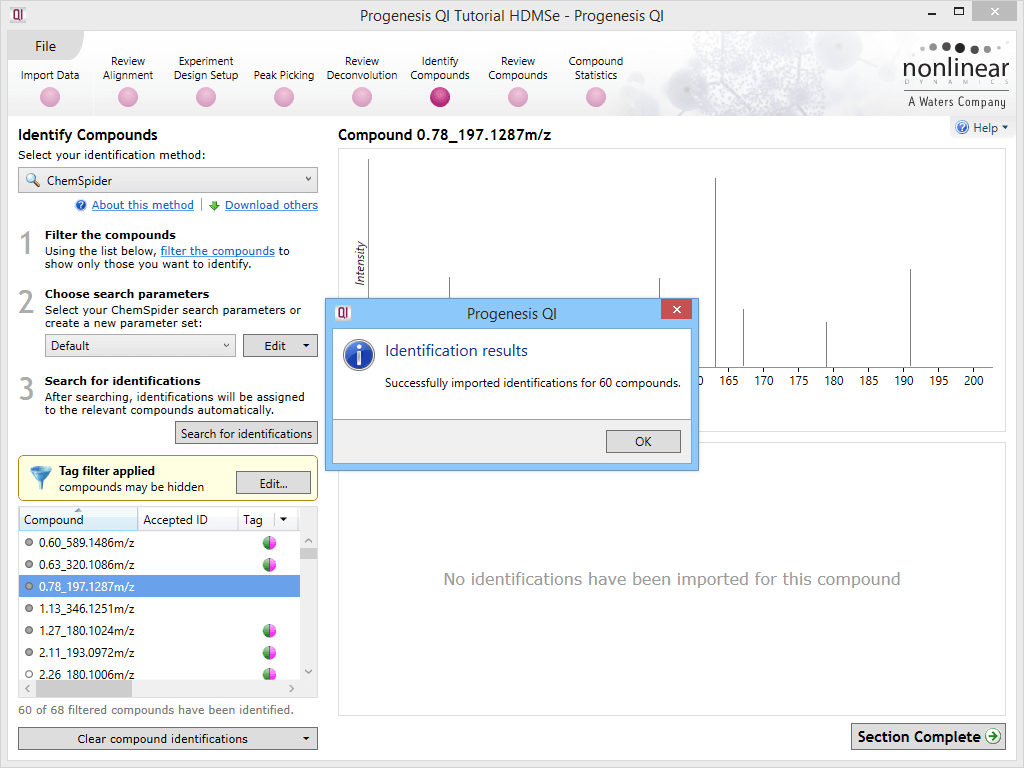Click the Peak Picking step circle
Image resolution: width=1024 pixels, height=768 pixels.
pos(283,97)
